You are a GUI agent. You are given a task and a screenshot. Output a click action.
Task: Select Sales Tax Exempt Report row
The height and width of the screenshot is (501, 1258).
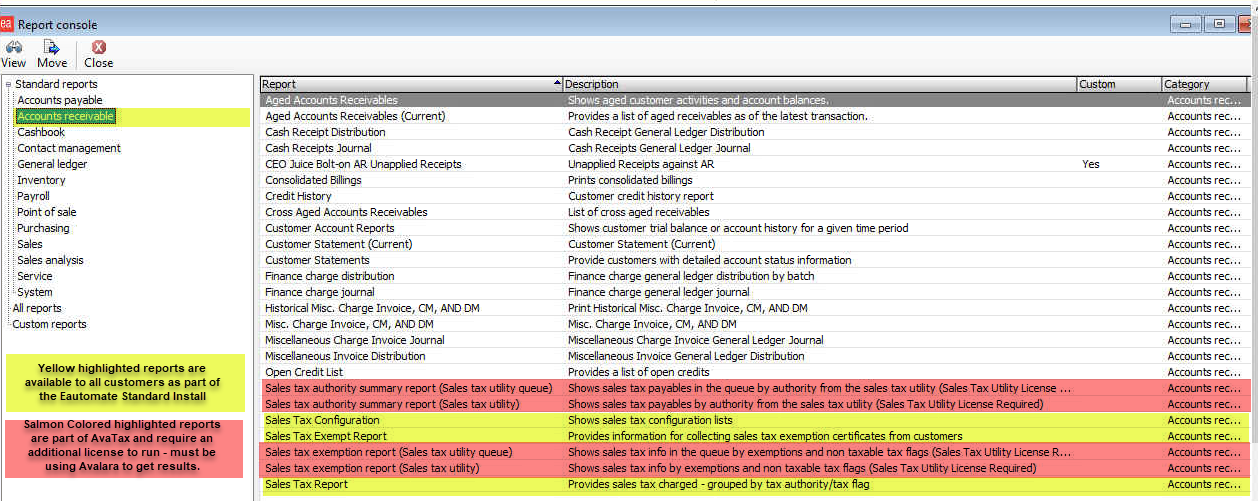point(755,436)
